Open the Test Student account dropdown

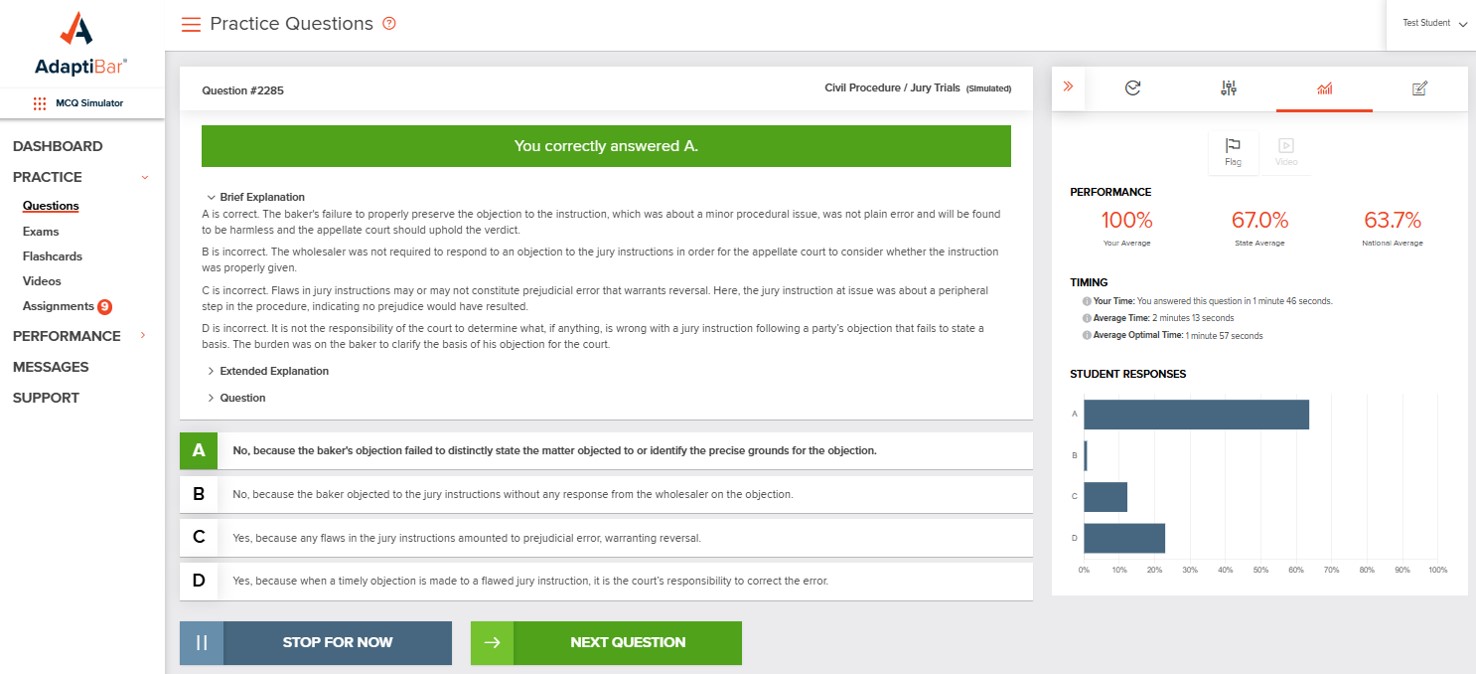click(x=1434, y=23)
